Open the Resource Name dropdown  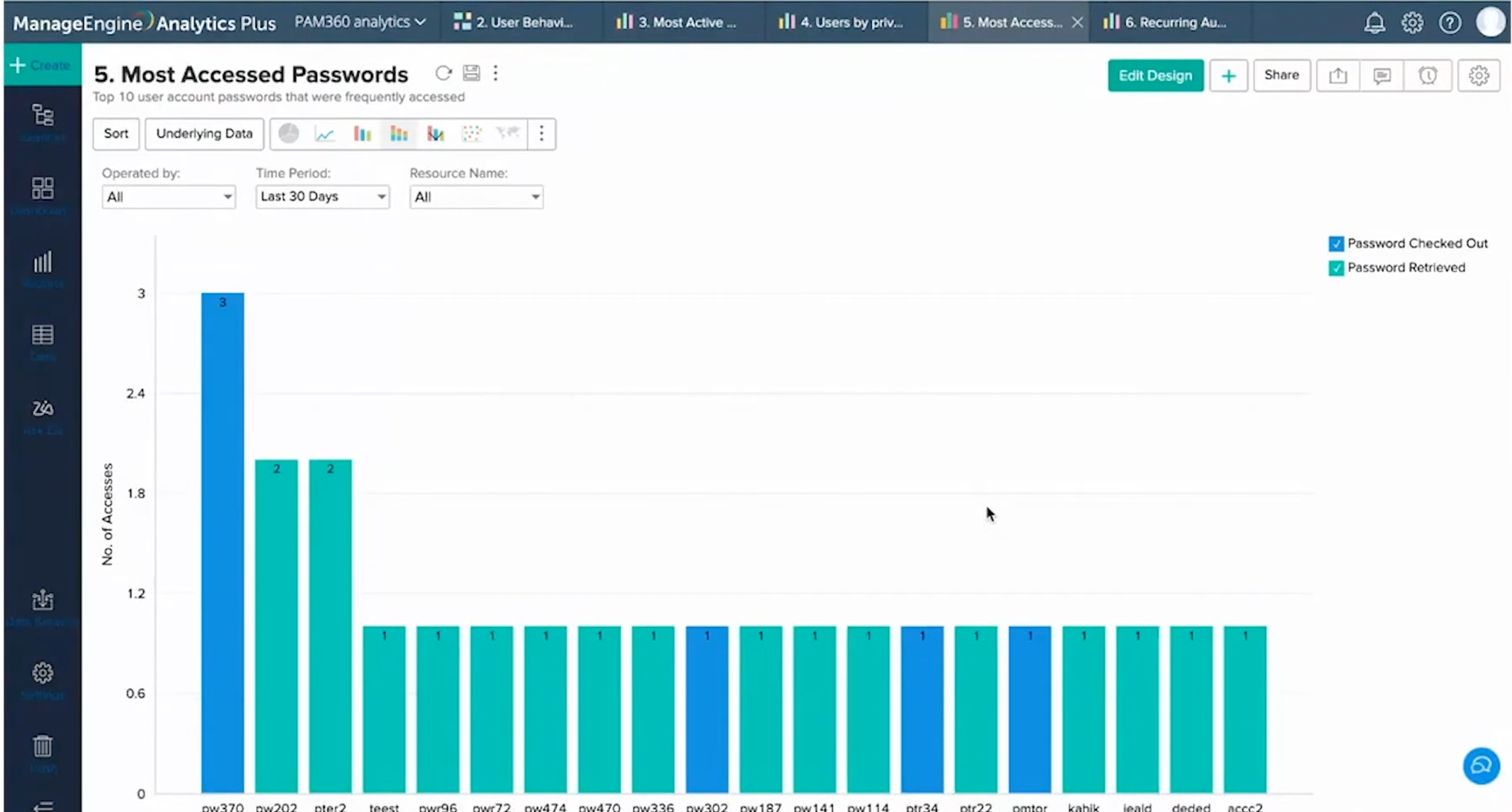click(476, 197)
